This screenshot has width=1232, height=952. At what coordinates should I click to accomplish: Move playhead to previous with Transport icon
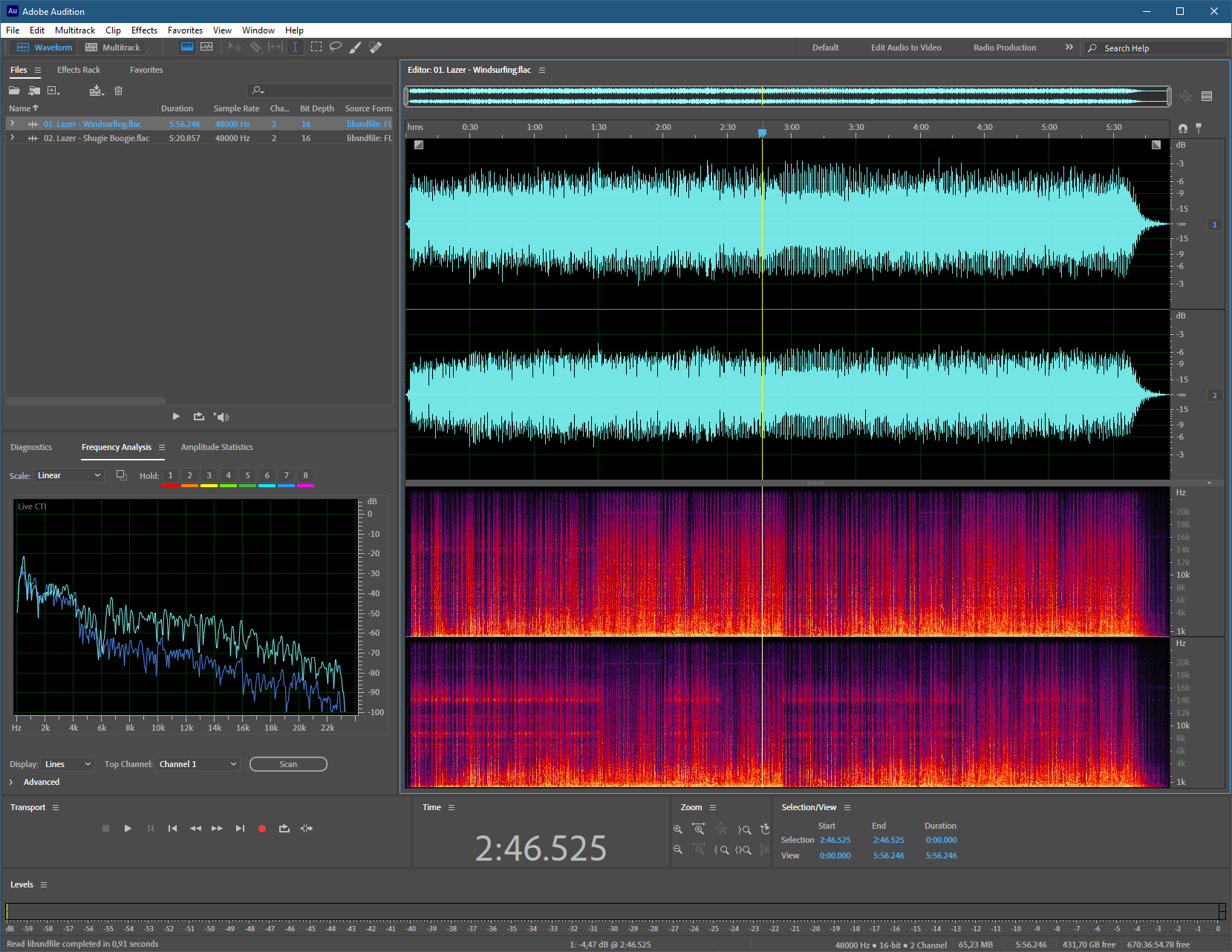[x=172, y=828]
